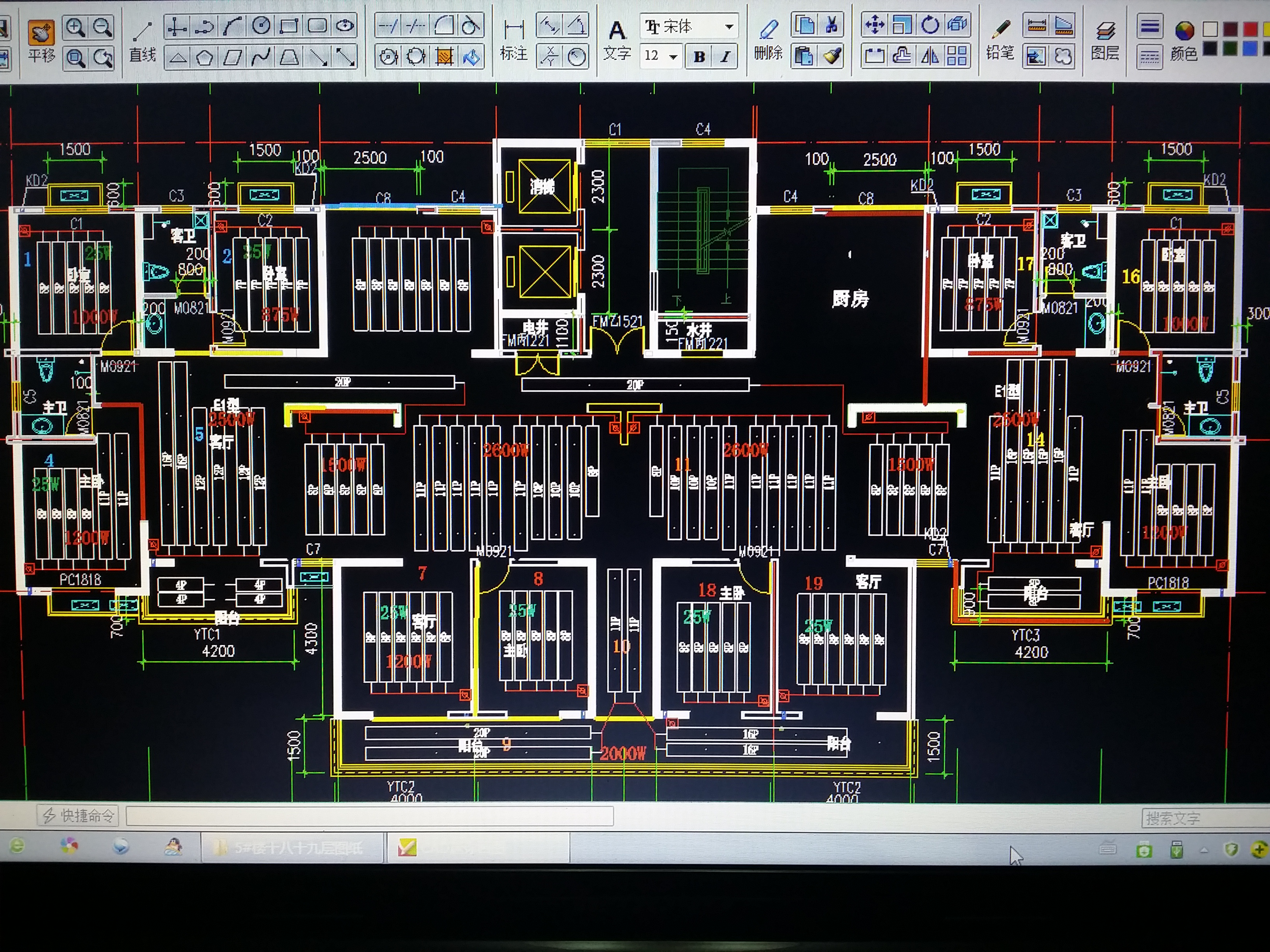1270x952 pixels.
Task: Select the pentagon polygon tool
Action: pos(205,58)
